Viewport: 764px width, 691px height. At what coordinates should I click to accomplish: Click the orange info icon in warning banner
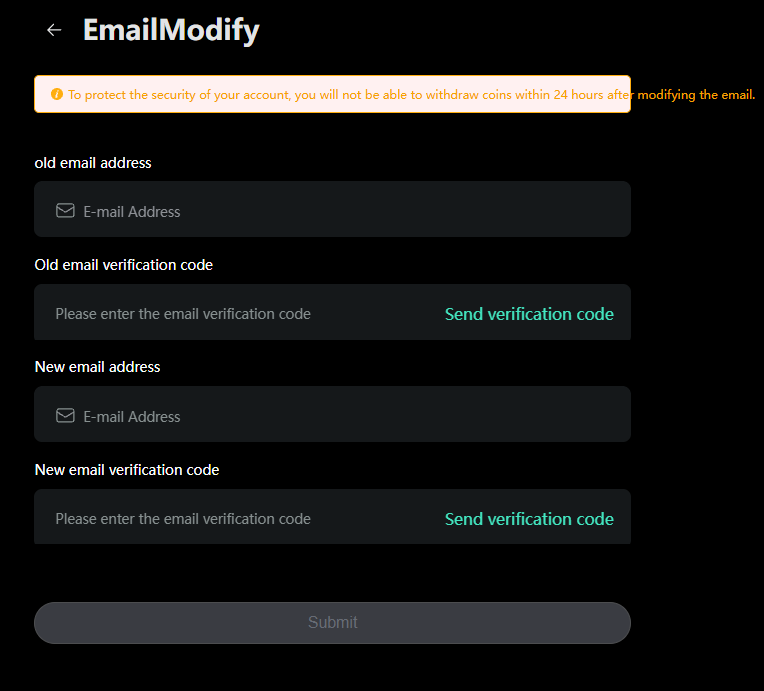pyautogui.click(x=57, y=94)
